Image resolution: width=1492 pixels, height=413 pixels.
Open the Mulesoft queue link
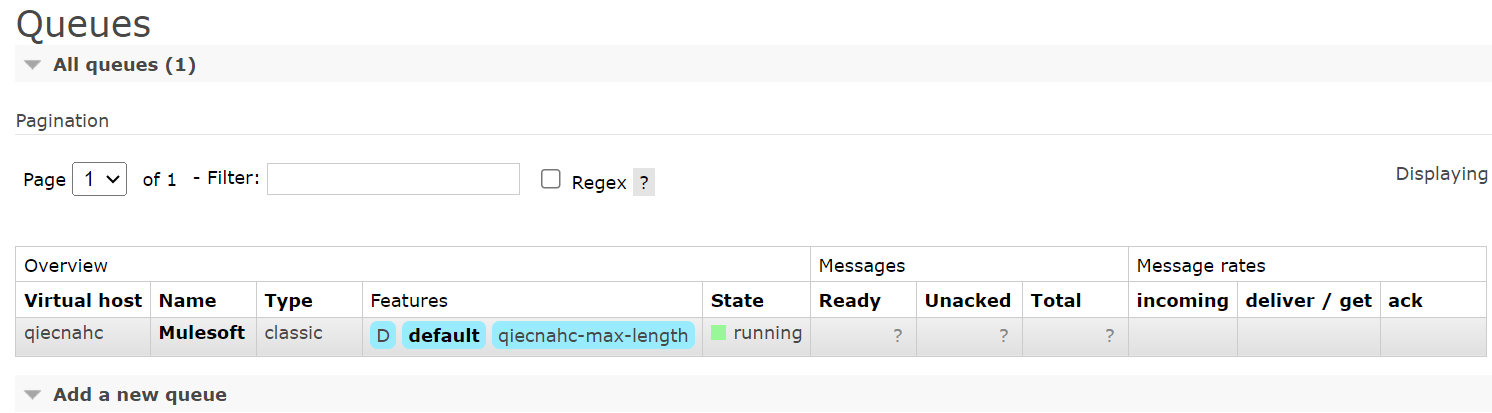[x=202, y=333]
